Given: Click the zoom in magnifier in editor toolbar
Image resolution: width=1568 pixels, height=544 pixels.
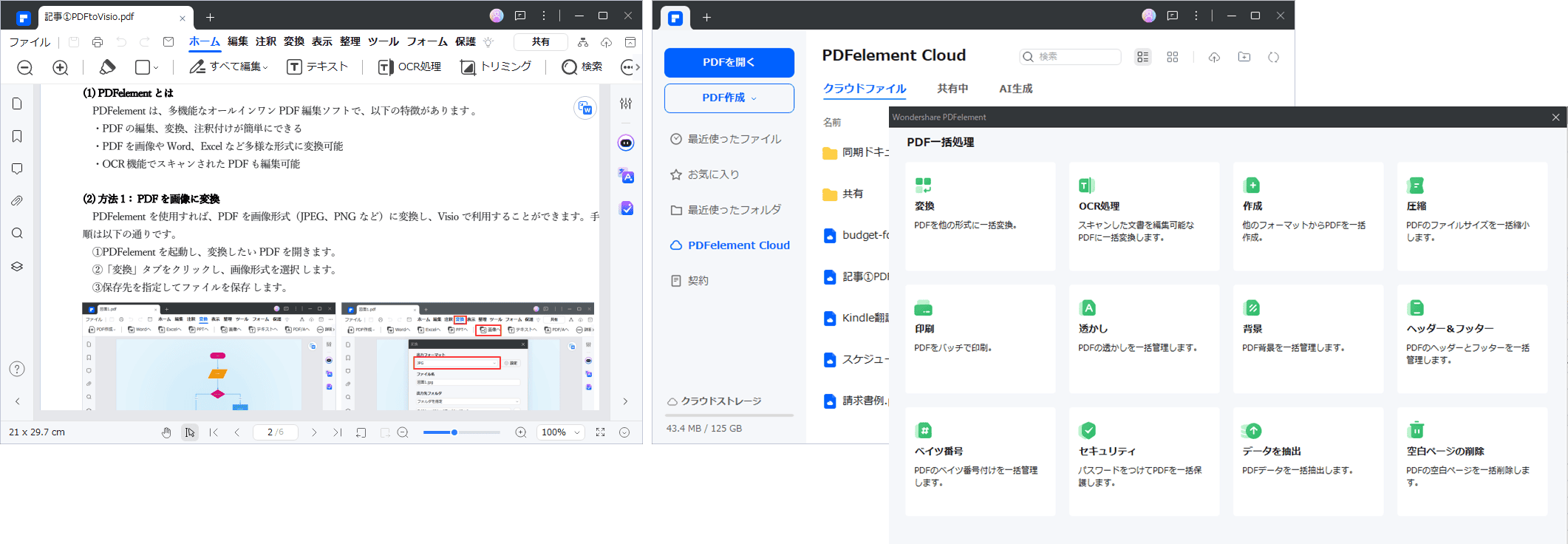Looking at the screenshot, I should tap(61, 67).
